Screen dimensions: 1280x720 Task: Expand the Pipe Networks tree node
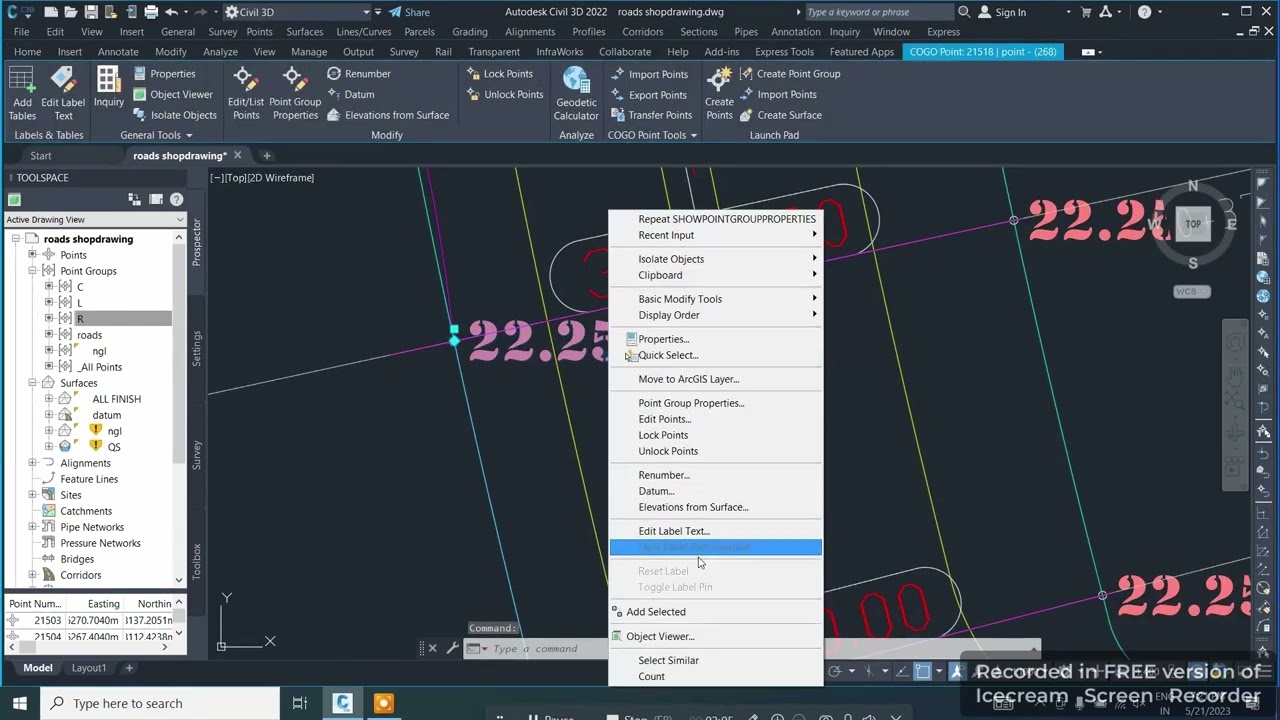pos(33,527)
